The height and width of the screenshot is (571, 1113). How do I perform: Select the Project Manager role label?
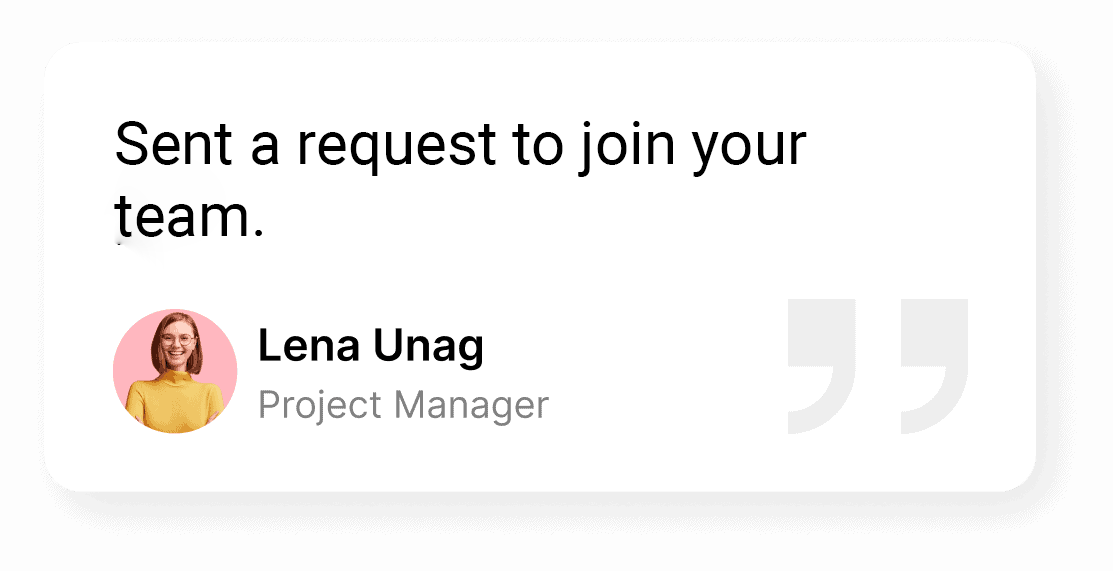tap(403, 406)
